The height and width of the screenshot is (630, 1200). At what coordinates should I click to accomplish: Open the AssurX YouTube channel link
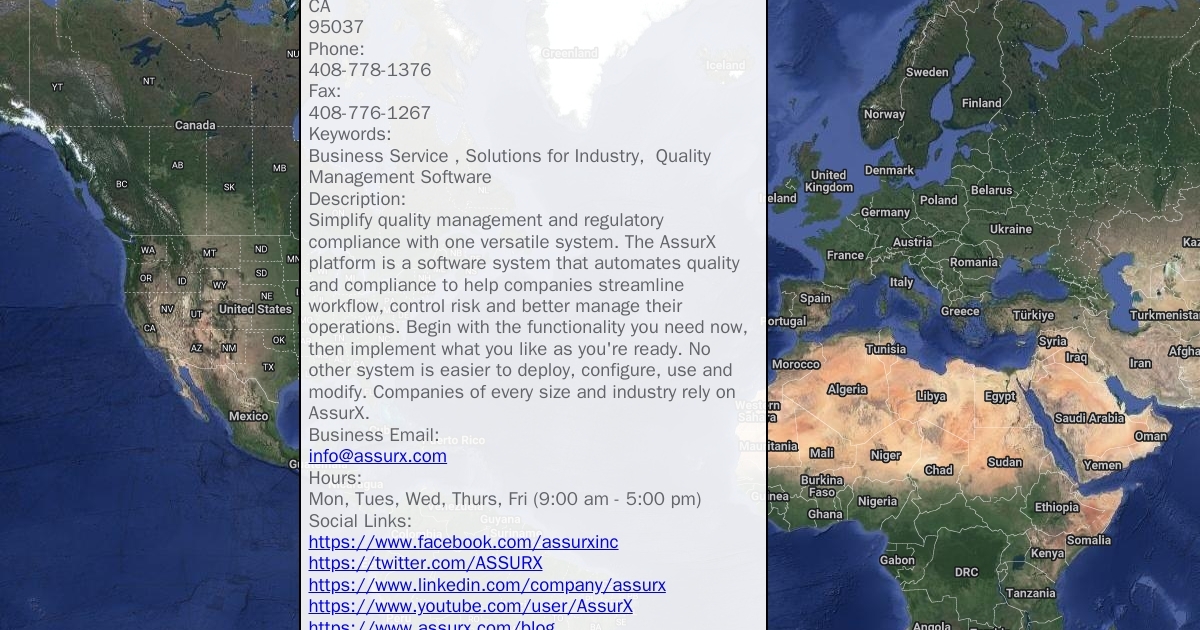click(470, 606)
